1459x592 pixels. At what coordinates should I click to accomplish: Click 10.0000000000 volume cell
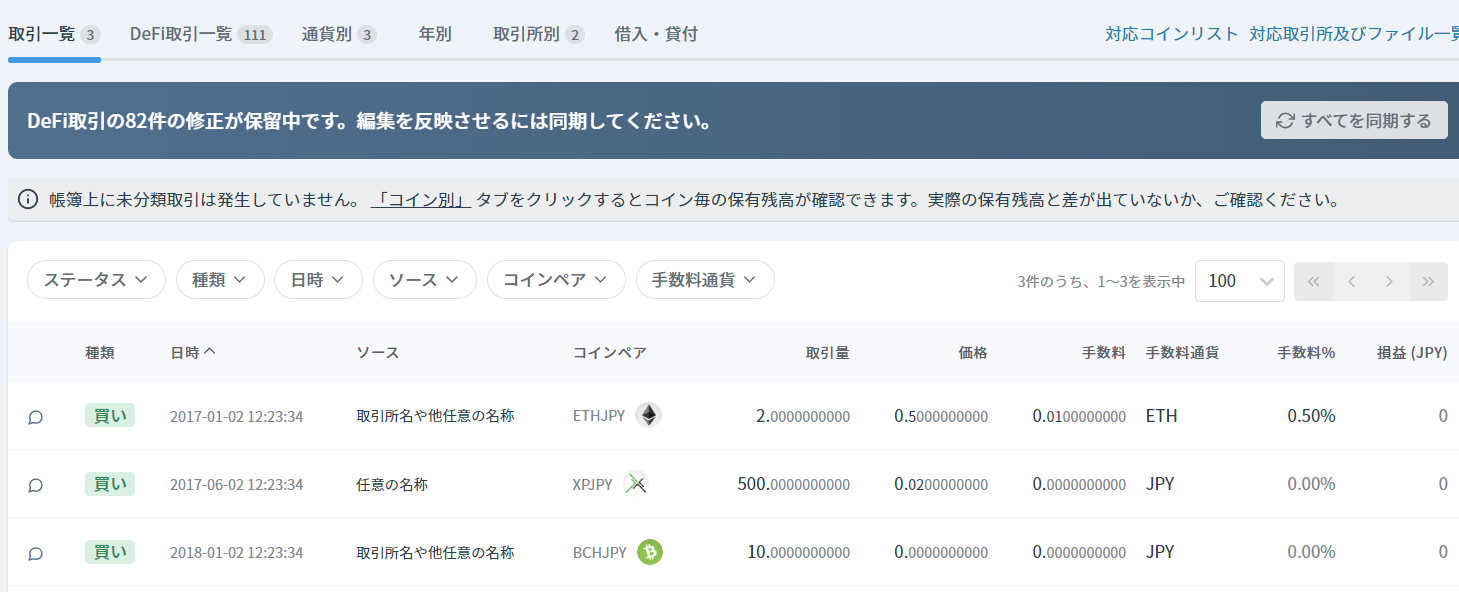(x=799, y=553)
